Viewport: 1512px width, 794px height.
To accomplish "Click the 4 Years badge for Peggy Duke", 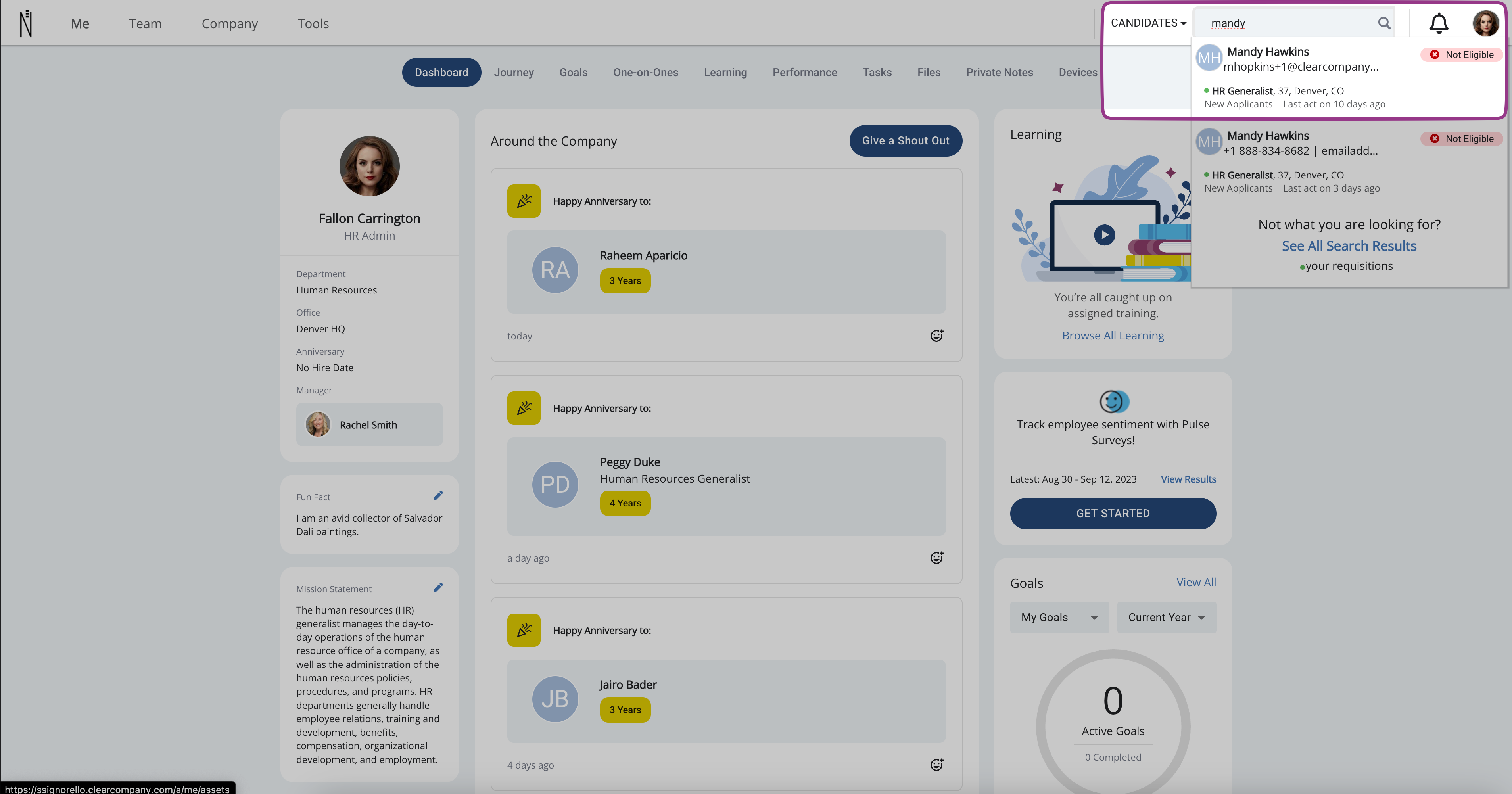I will tap(625, 503).
